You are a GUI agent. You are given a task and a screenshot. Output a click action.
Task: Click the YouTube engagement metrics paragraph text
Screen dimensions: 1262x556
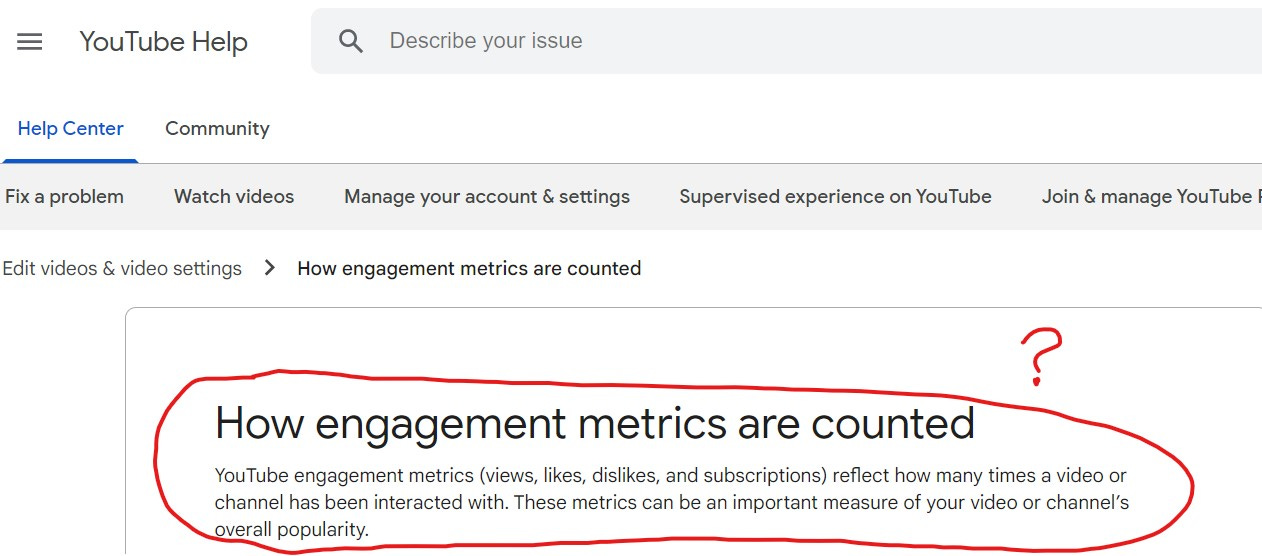672,502
